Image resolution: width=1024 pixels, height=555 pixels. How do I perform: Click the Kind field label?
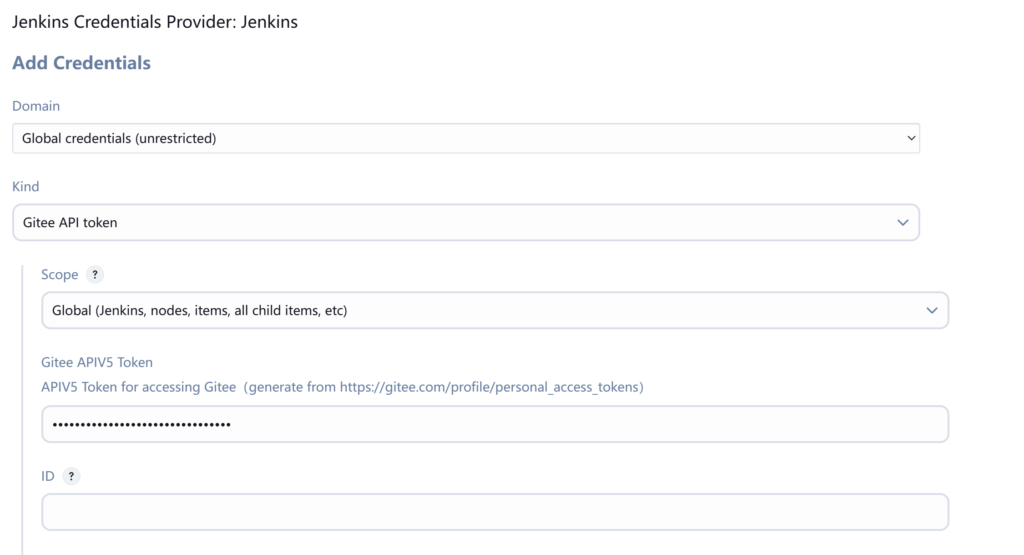click(26, 187)
